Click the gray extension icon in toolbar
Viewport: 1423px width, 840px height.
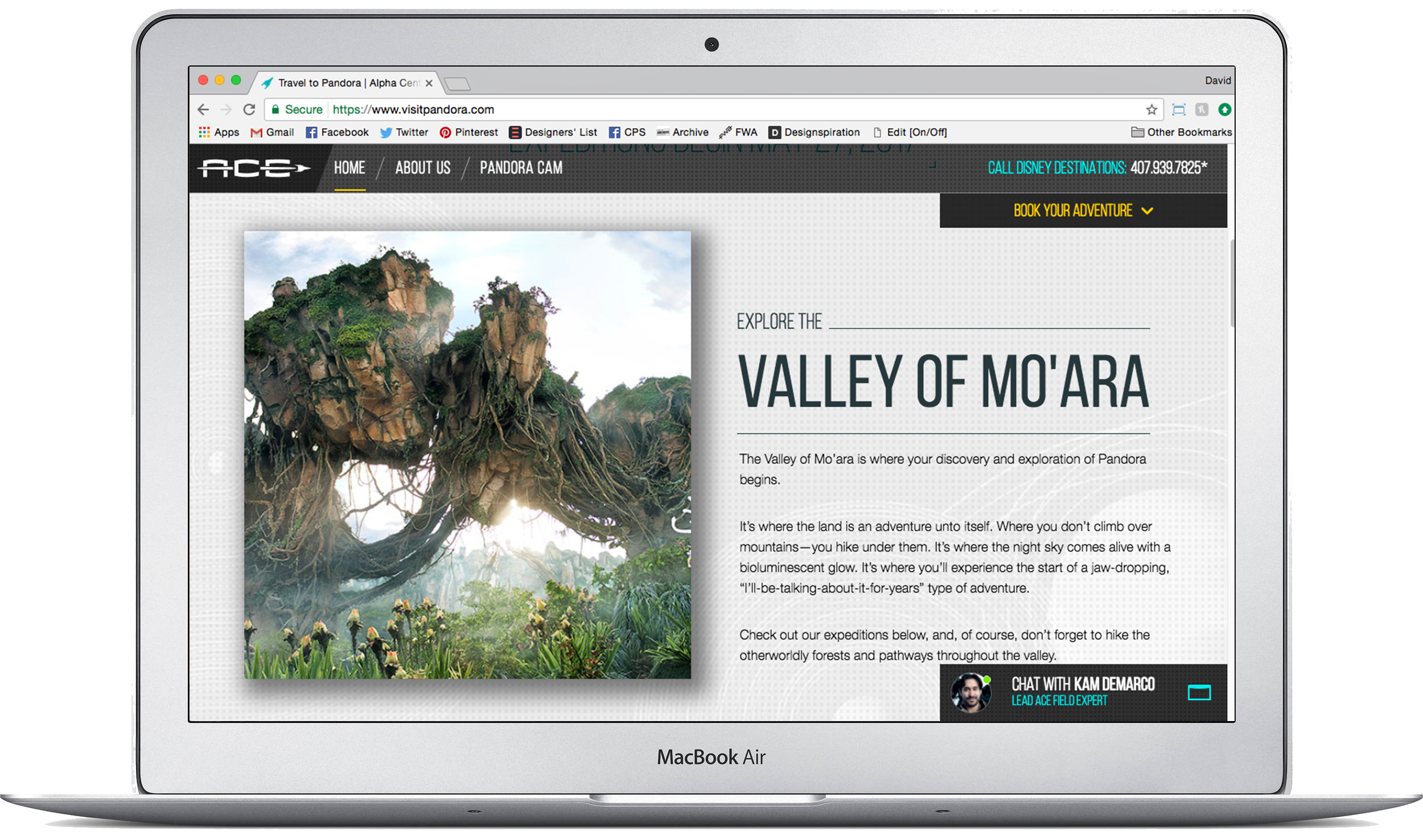click(x=1202, y=109)
